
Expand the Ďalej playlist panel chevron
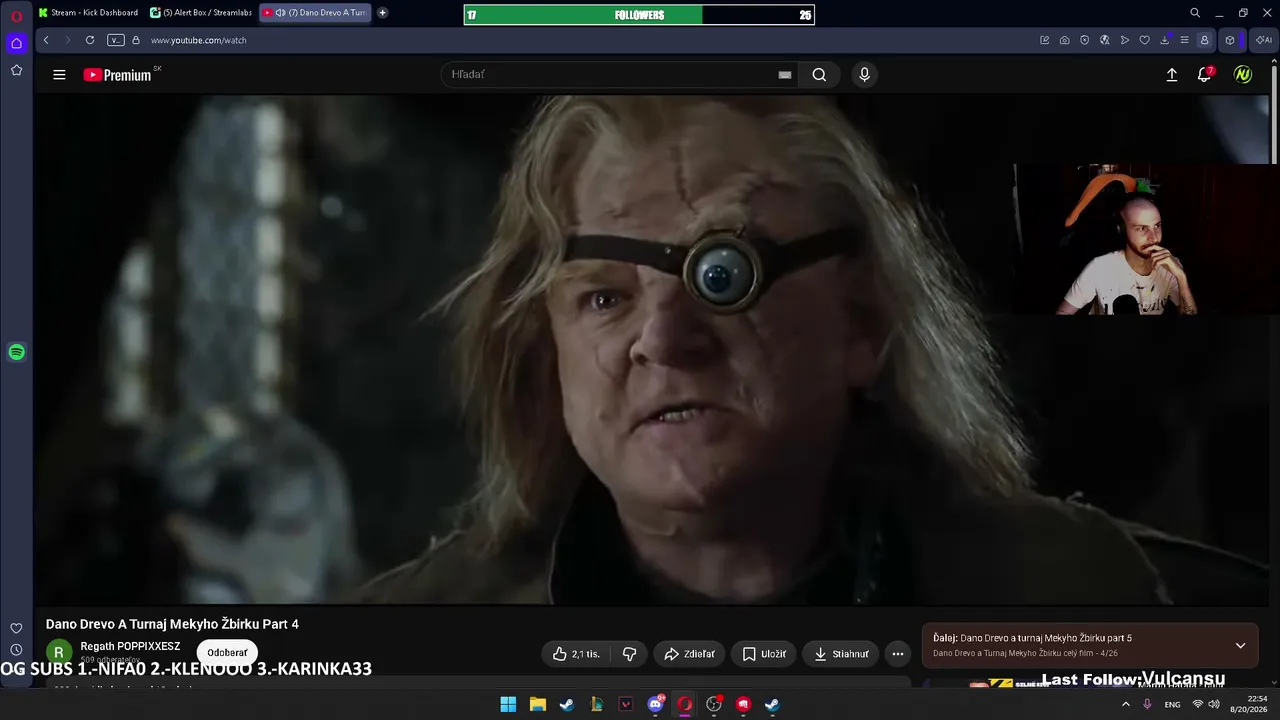point(1240,645)
